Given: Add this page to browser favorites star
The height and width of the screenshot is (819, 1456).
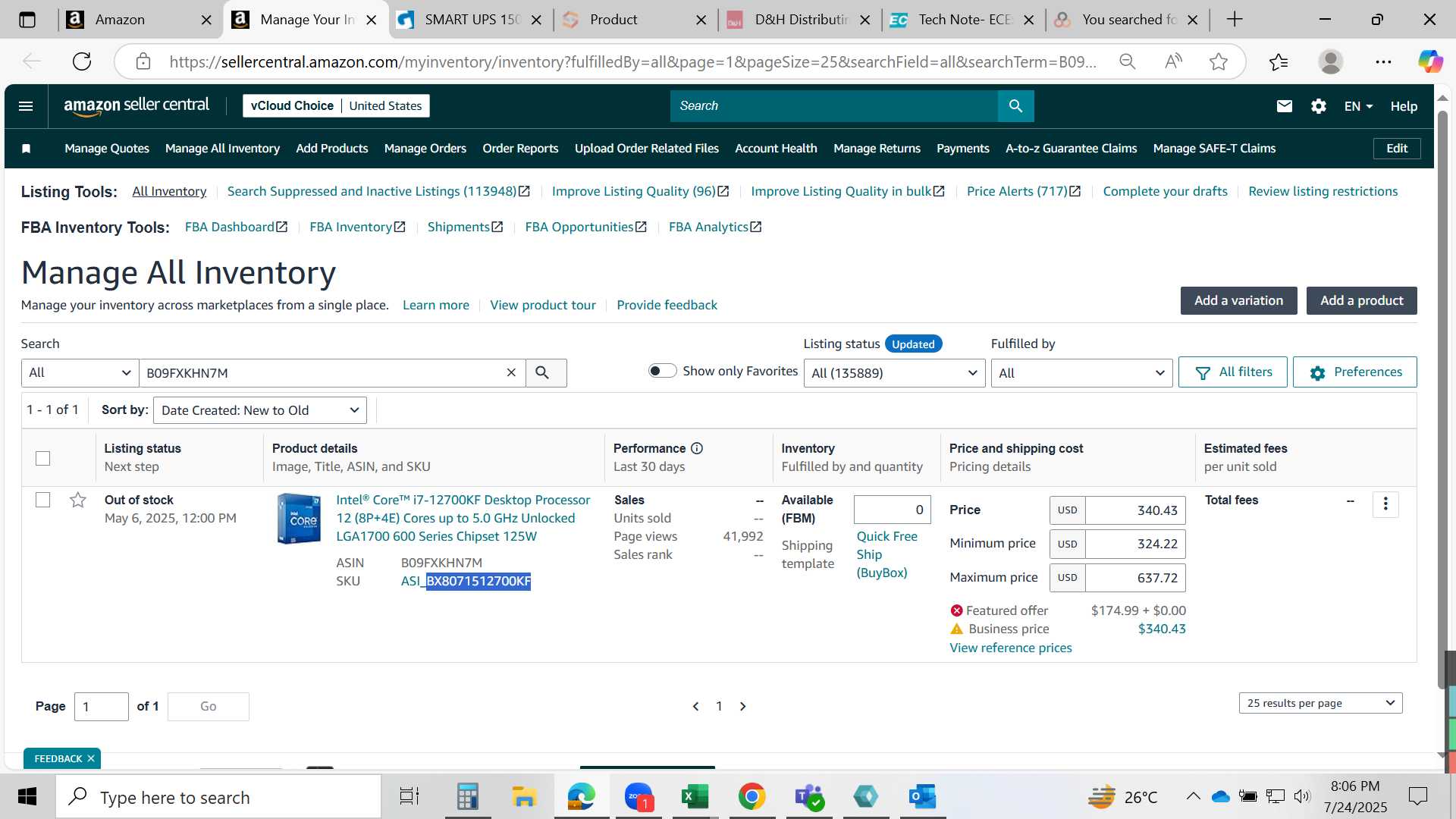Looking at the screenshot, I should point(1219,61).
